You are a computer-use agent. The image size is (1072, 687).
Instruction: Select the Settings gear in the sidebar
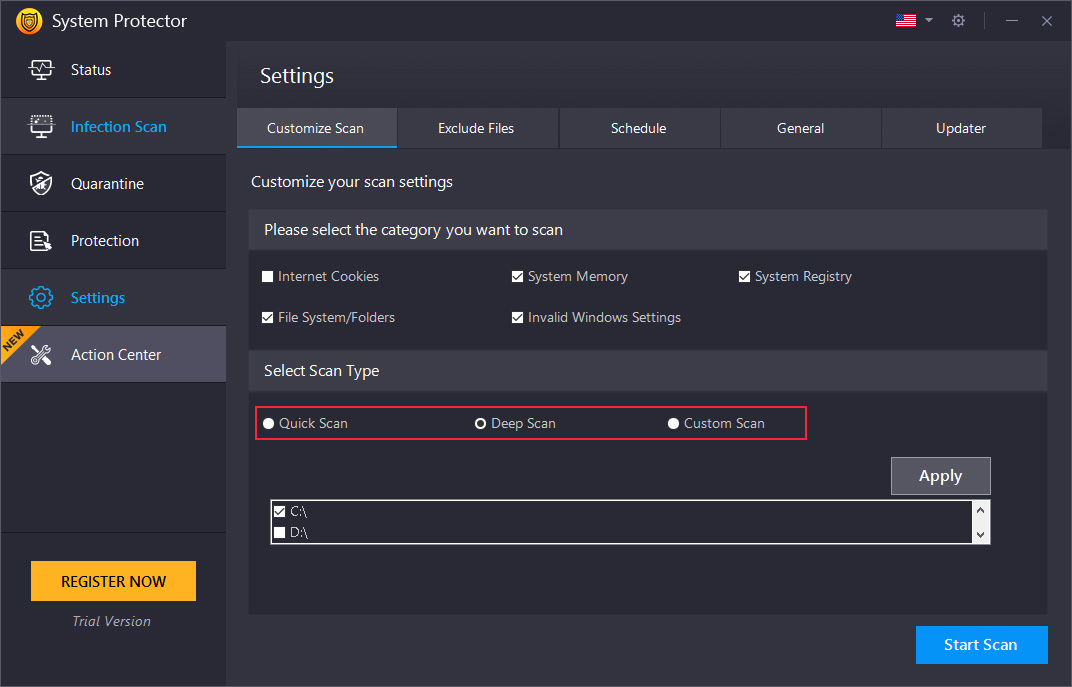click(x=41, y=297)
